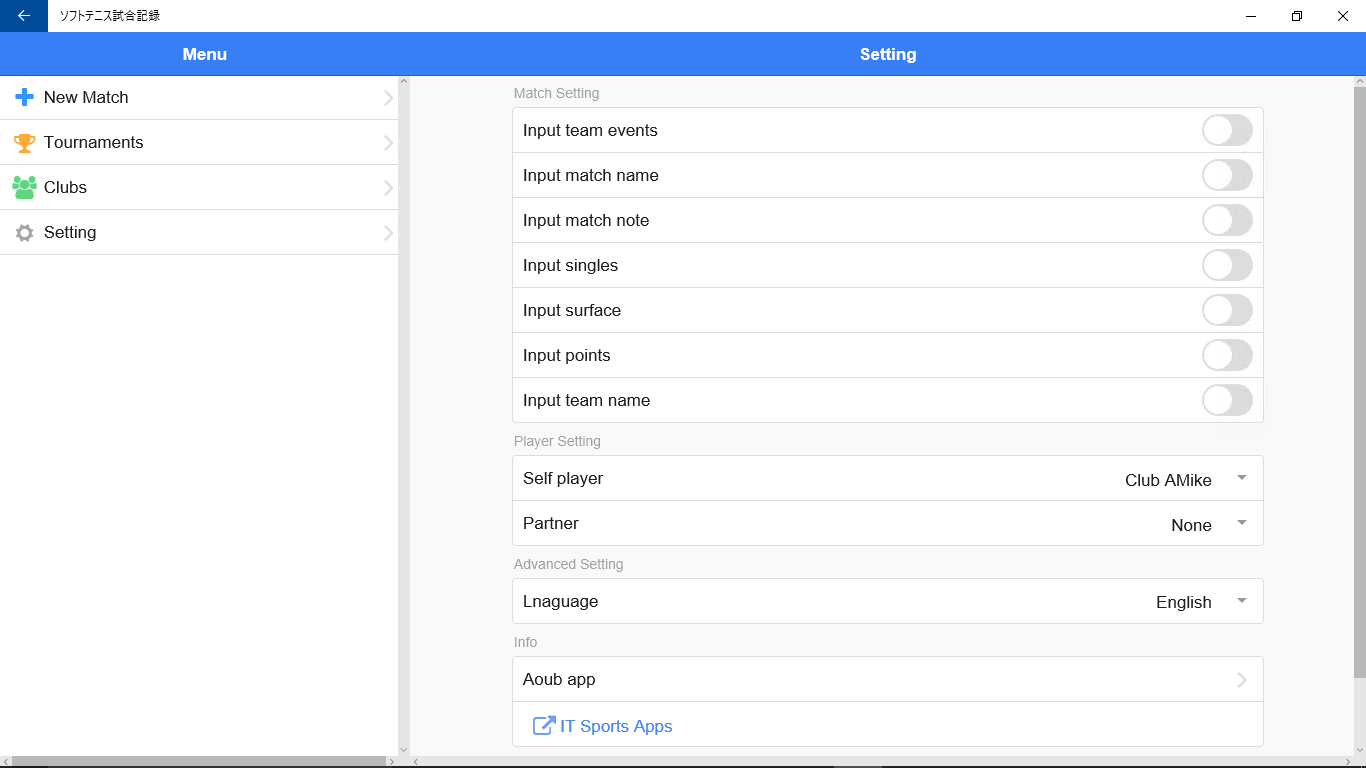
Task: Toggle the Input team events switch
Action: coord(1227,130)
